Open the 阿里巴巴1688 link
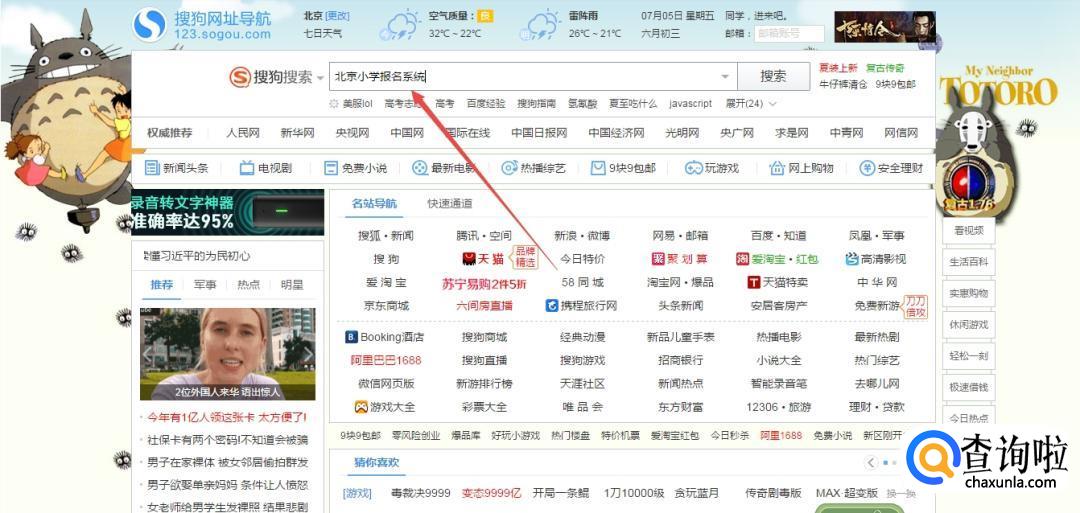Viewport: 1080px width, 513px height. click(386, 360)
